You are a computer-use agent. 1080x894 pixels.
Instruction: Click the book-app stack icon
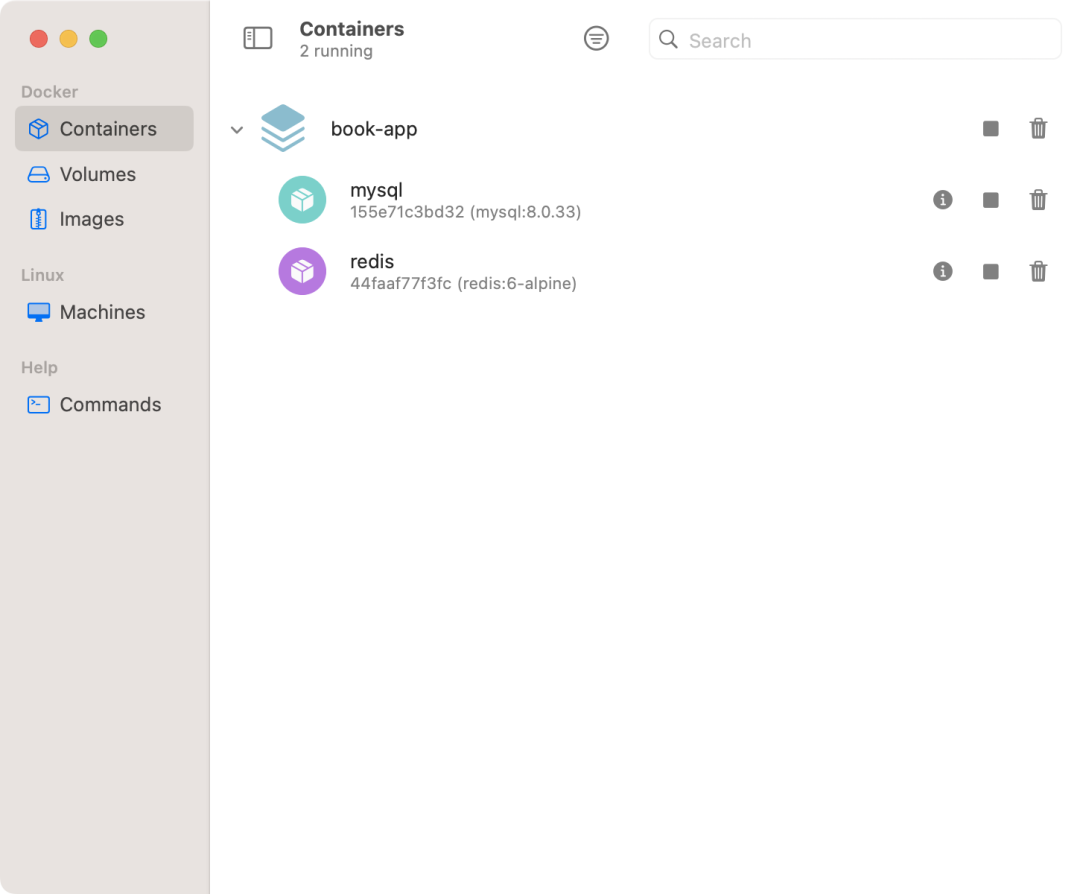coord(283,128)
